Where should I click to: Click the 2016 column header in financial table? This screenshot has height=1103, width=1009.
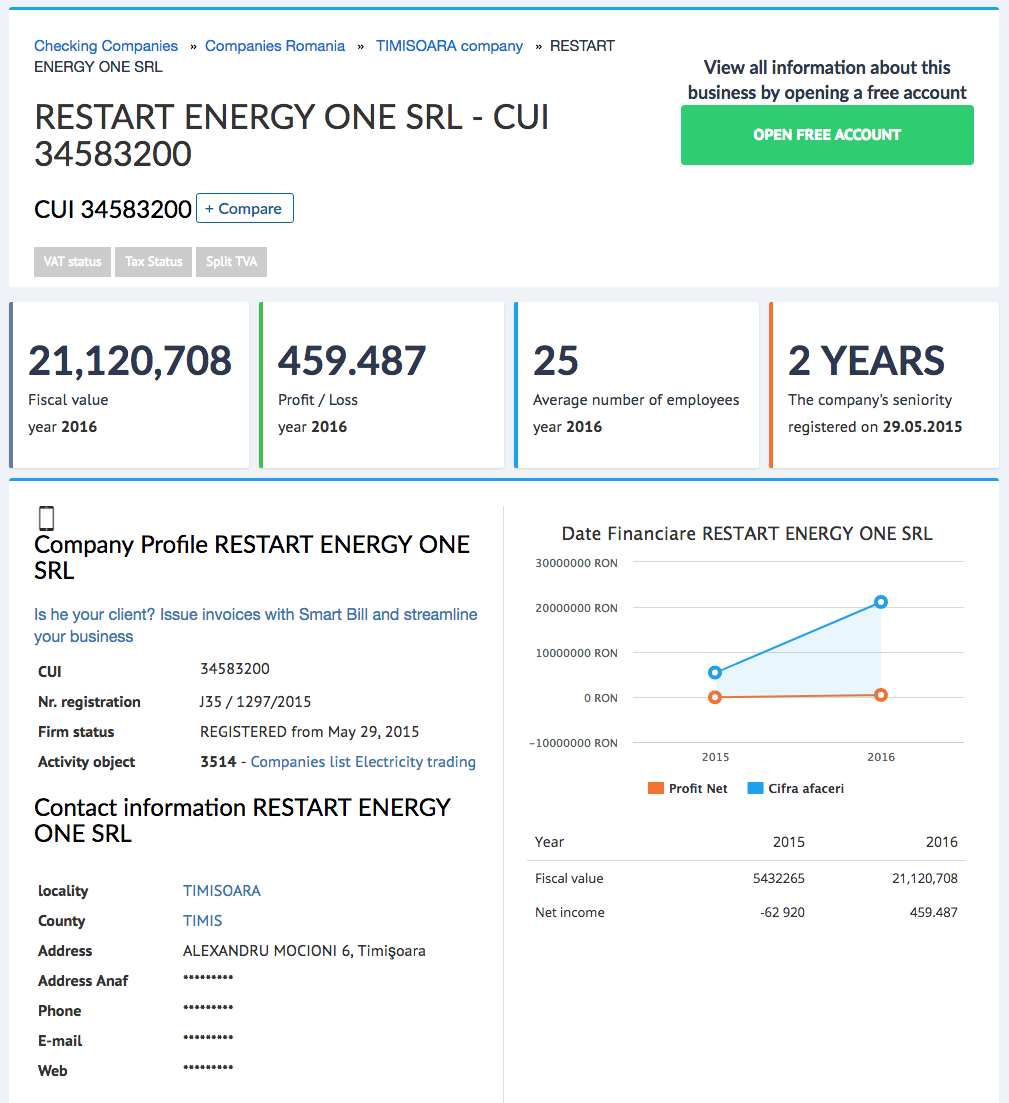(941, 842)
